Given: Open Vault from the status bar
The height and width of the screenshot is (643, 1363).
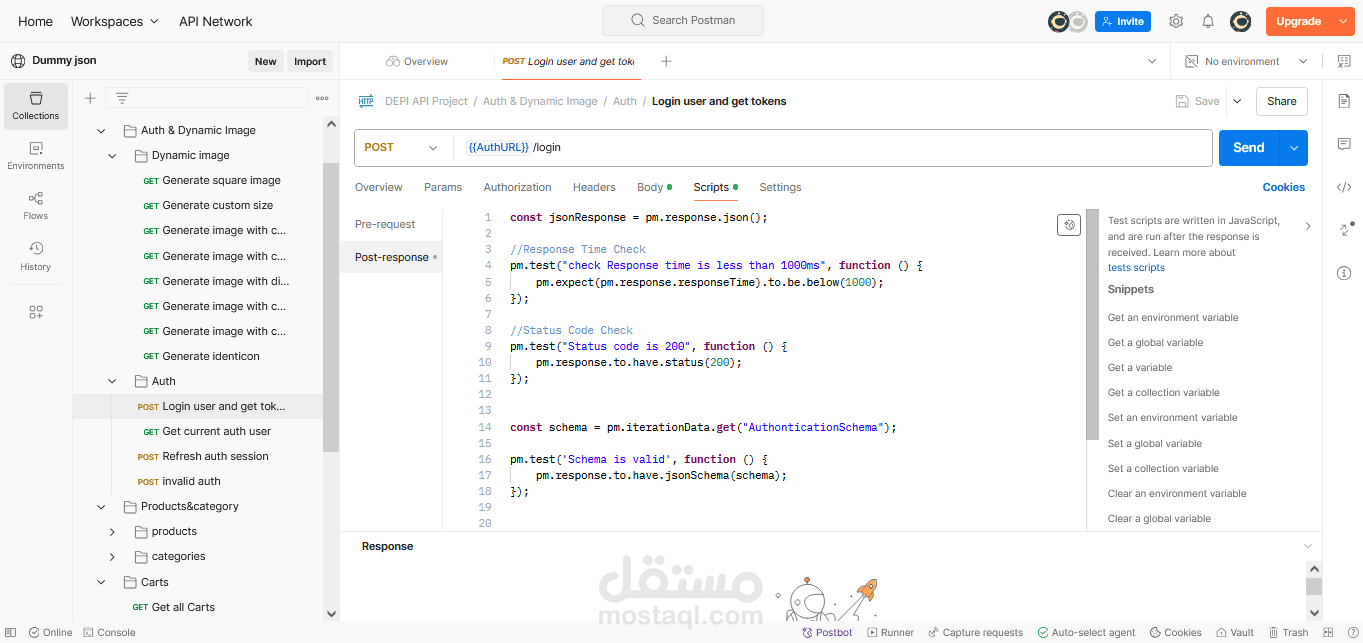Looking at the screenshot, I should (x=1234, y=632).
